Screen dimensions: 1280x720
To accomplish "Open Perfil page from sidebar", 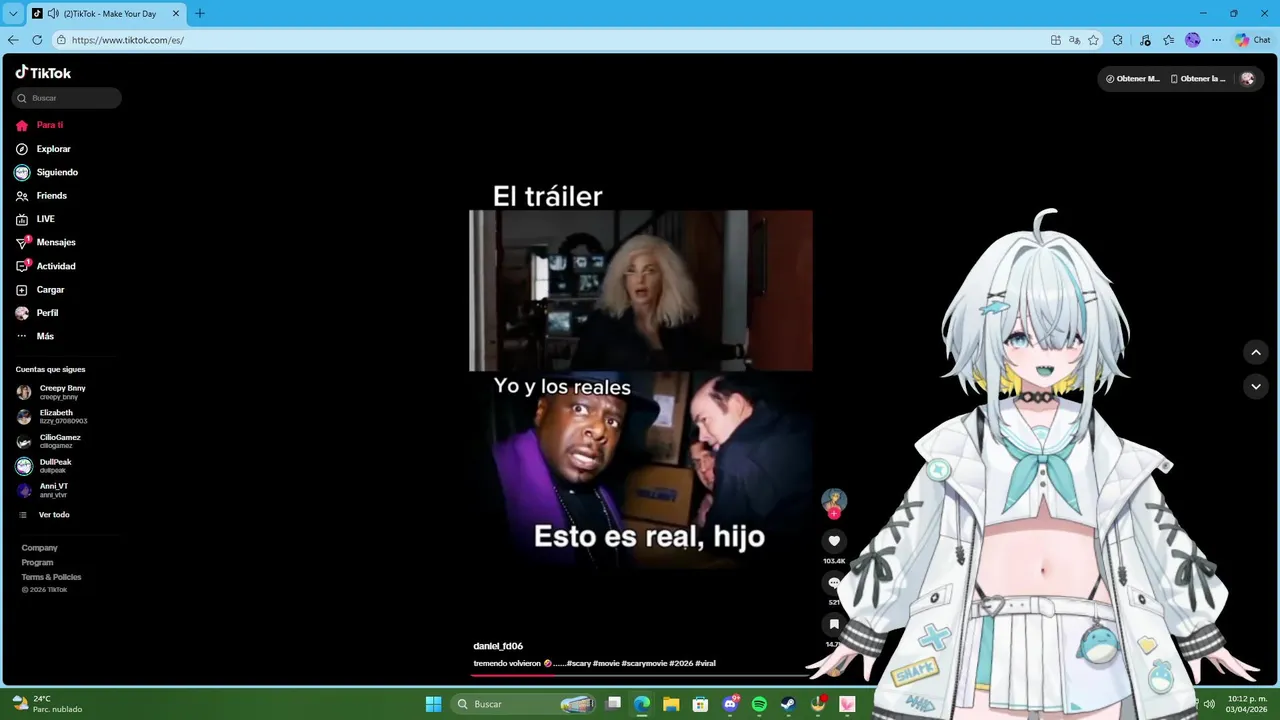I will (x=37, y=313).
